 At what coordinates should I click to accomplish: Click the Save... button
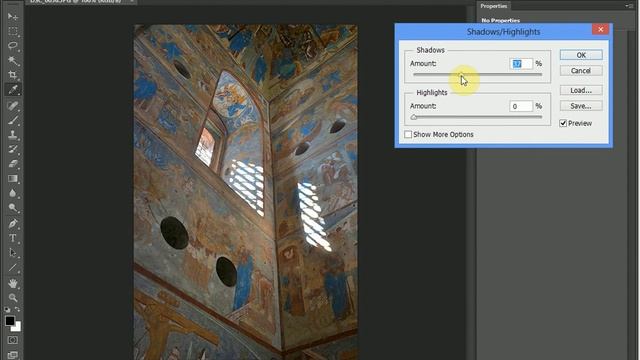coord(581,106)
